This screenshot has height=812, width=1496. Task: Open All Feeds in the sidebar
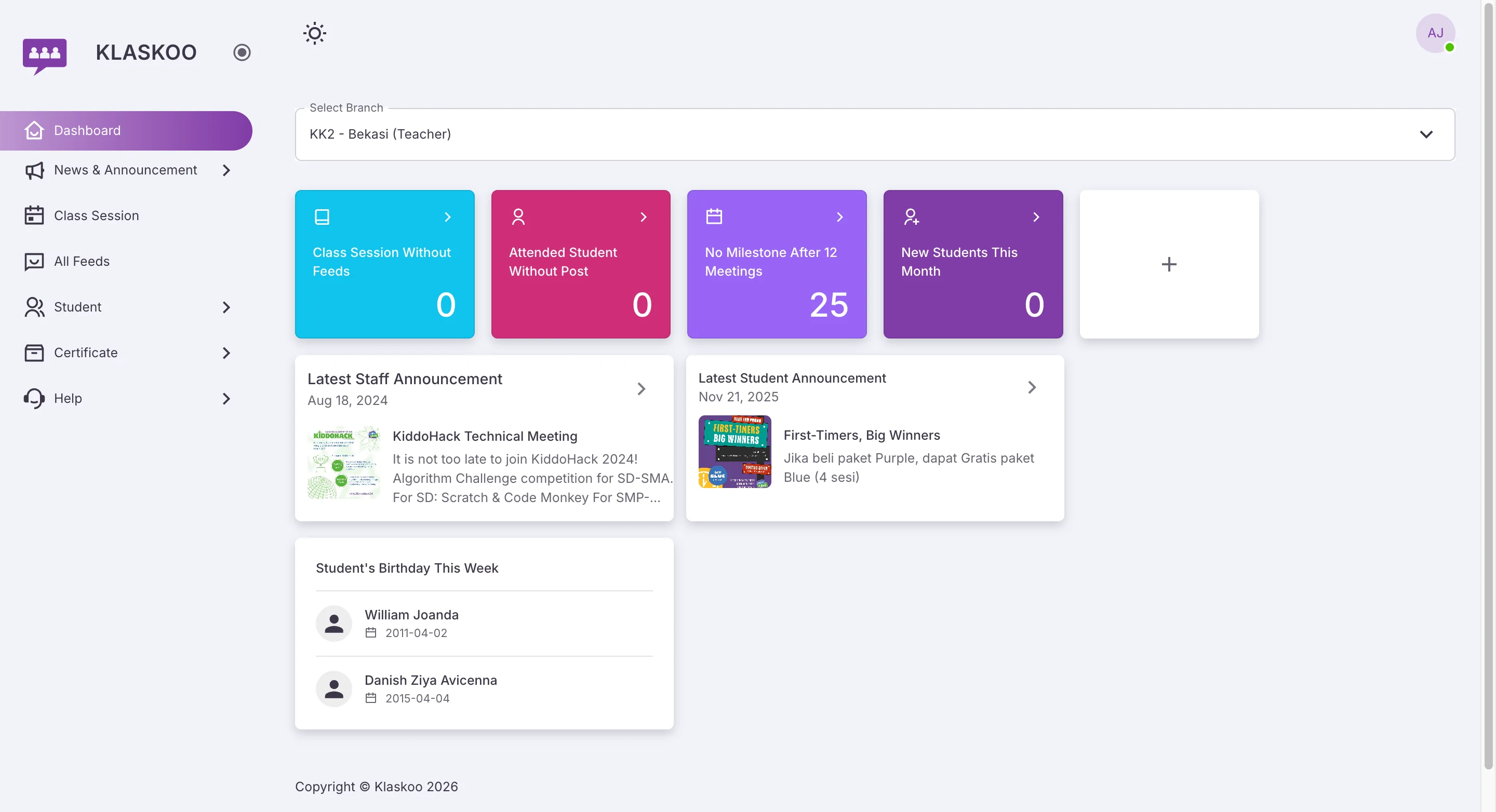click(82, 261)
